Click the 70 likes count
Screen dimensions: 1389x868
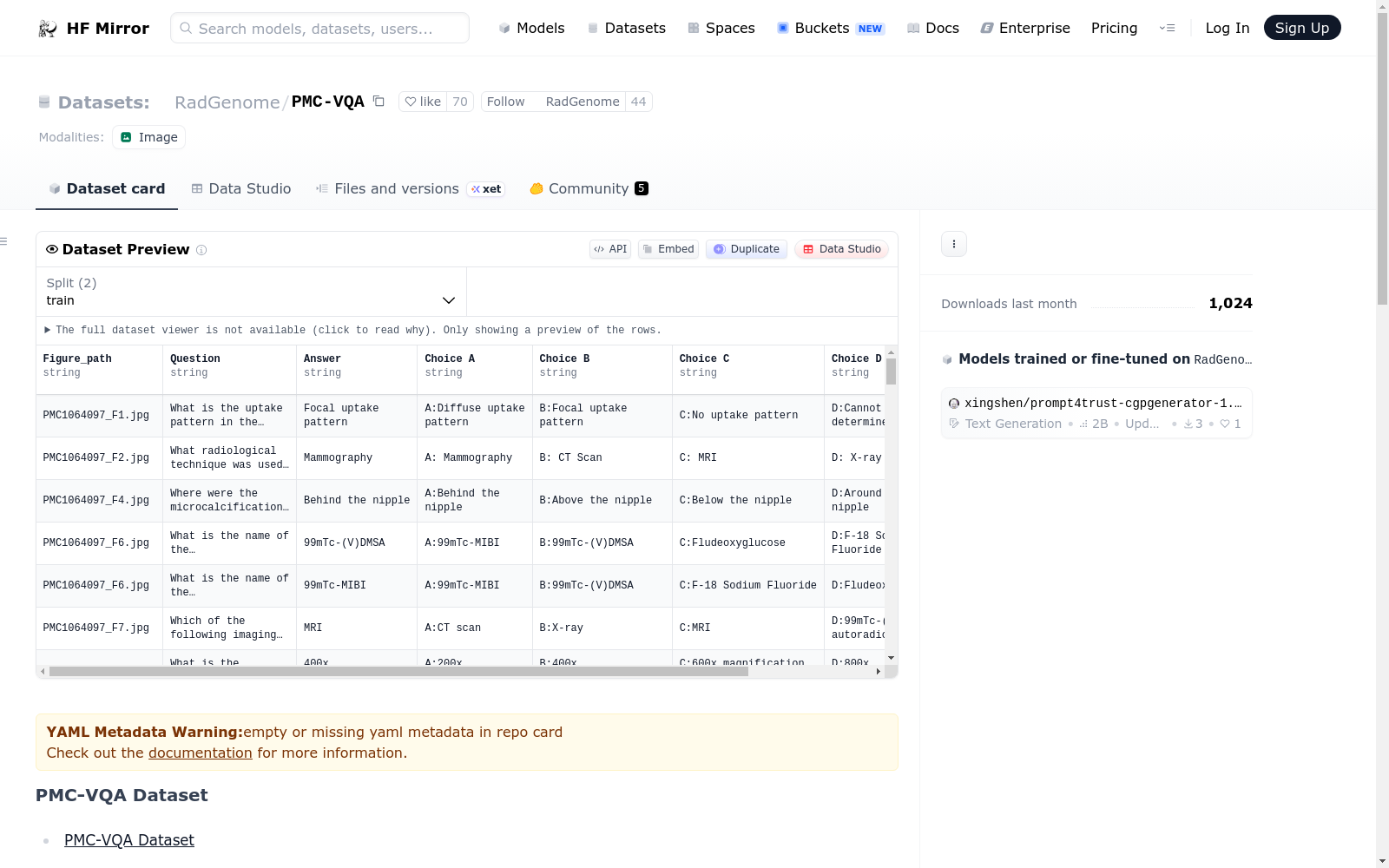click(460, 102)
